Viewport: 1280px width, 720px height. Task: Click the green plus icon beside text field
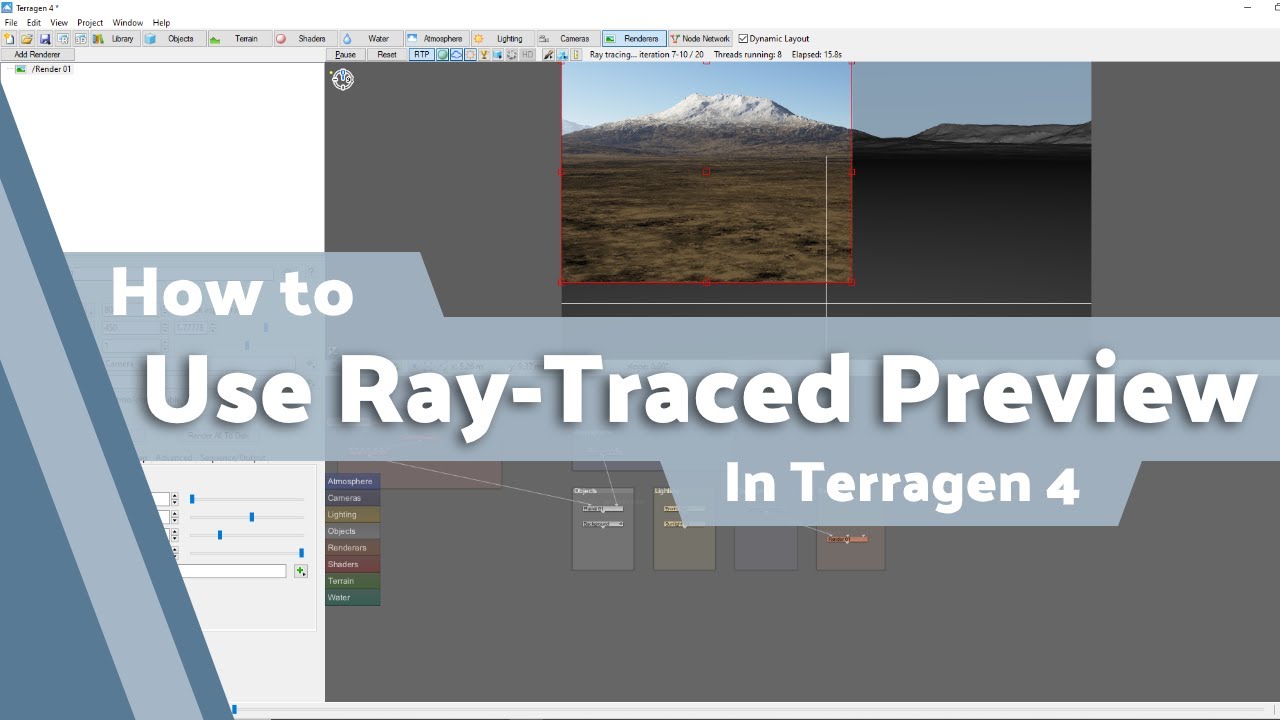300,571
